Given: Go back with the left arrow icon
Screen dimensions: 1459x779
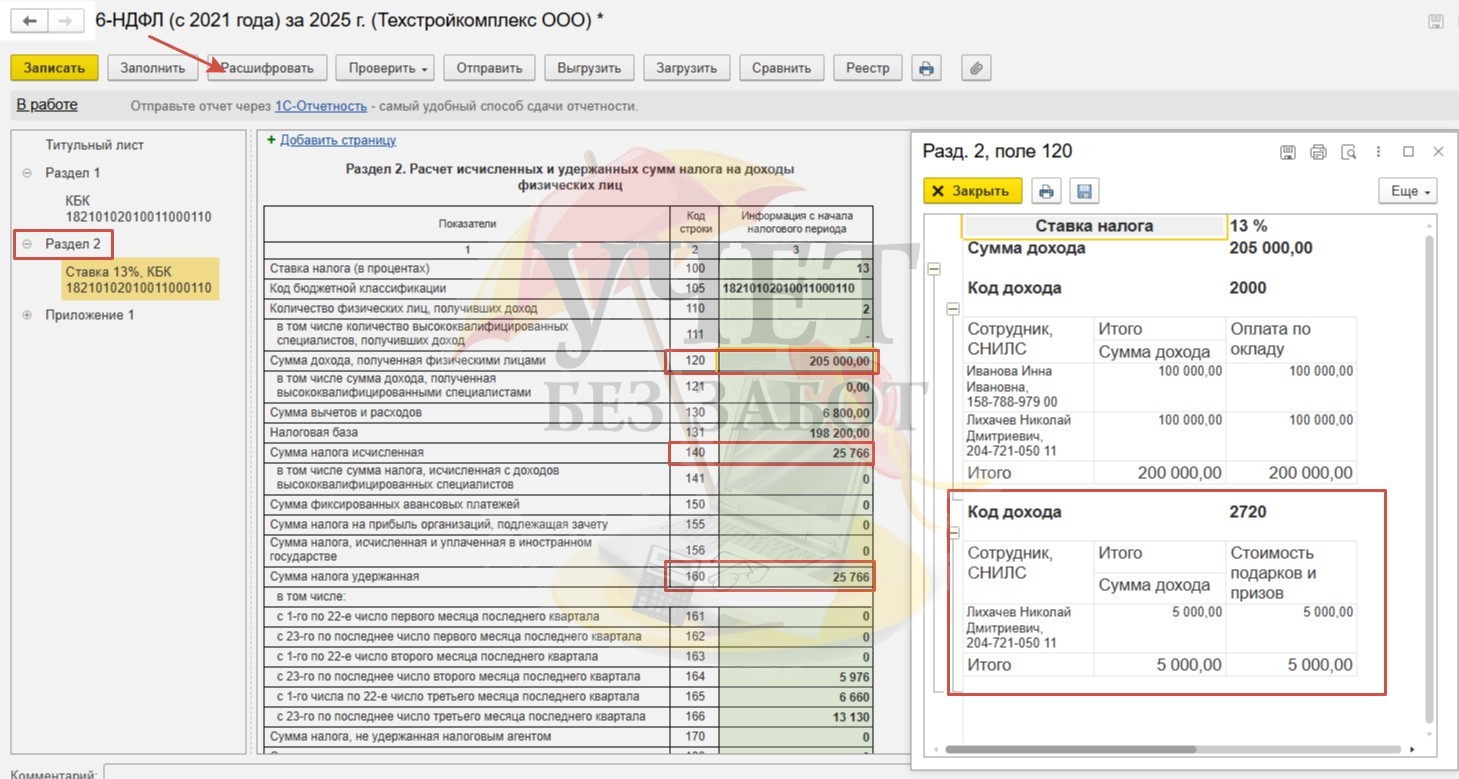Looking at the screenshot, I should click(29, 21).
